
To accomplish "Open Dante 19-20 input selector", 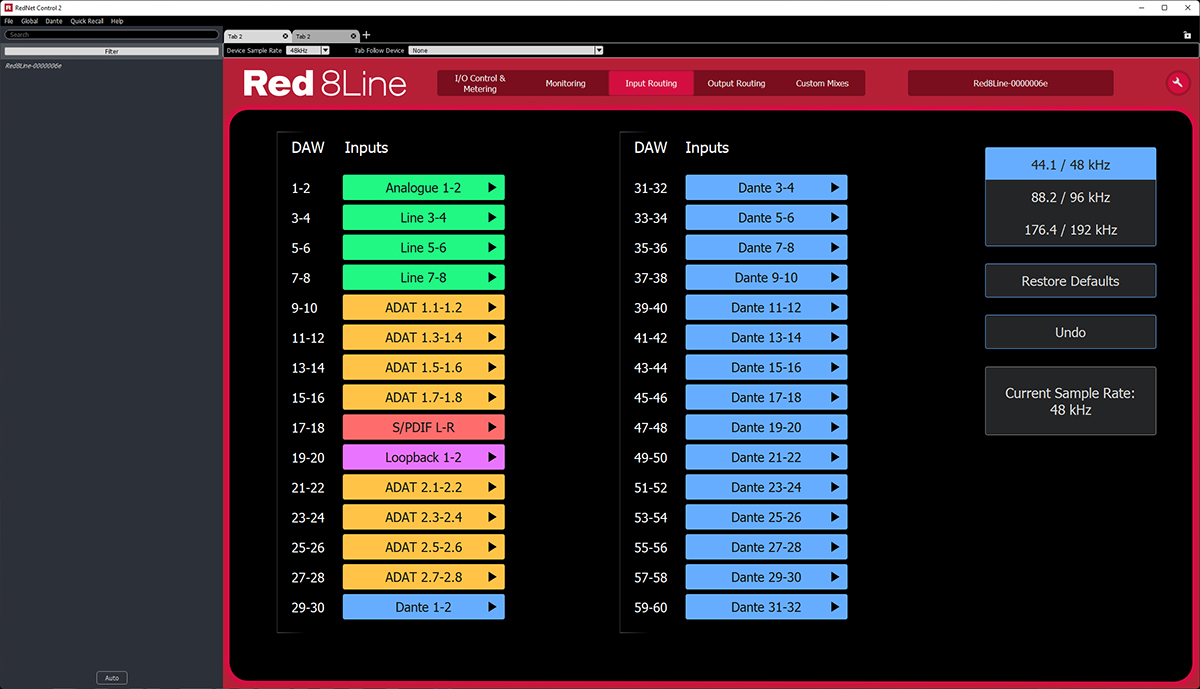I will point(766,427).
